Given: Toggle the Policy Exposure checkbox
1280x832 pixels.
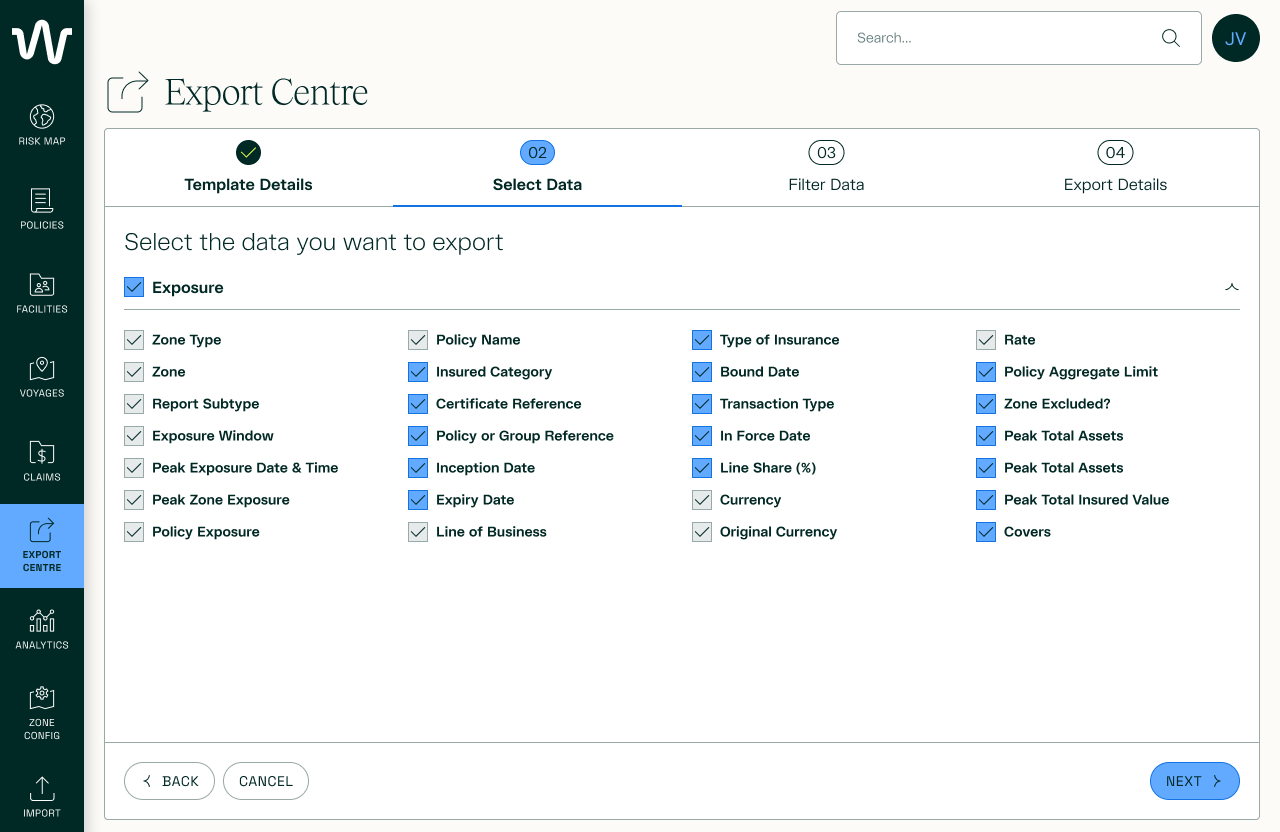Looking at the screenshot, I should (x=134, y=532).
